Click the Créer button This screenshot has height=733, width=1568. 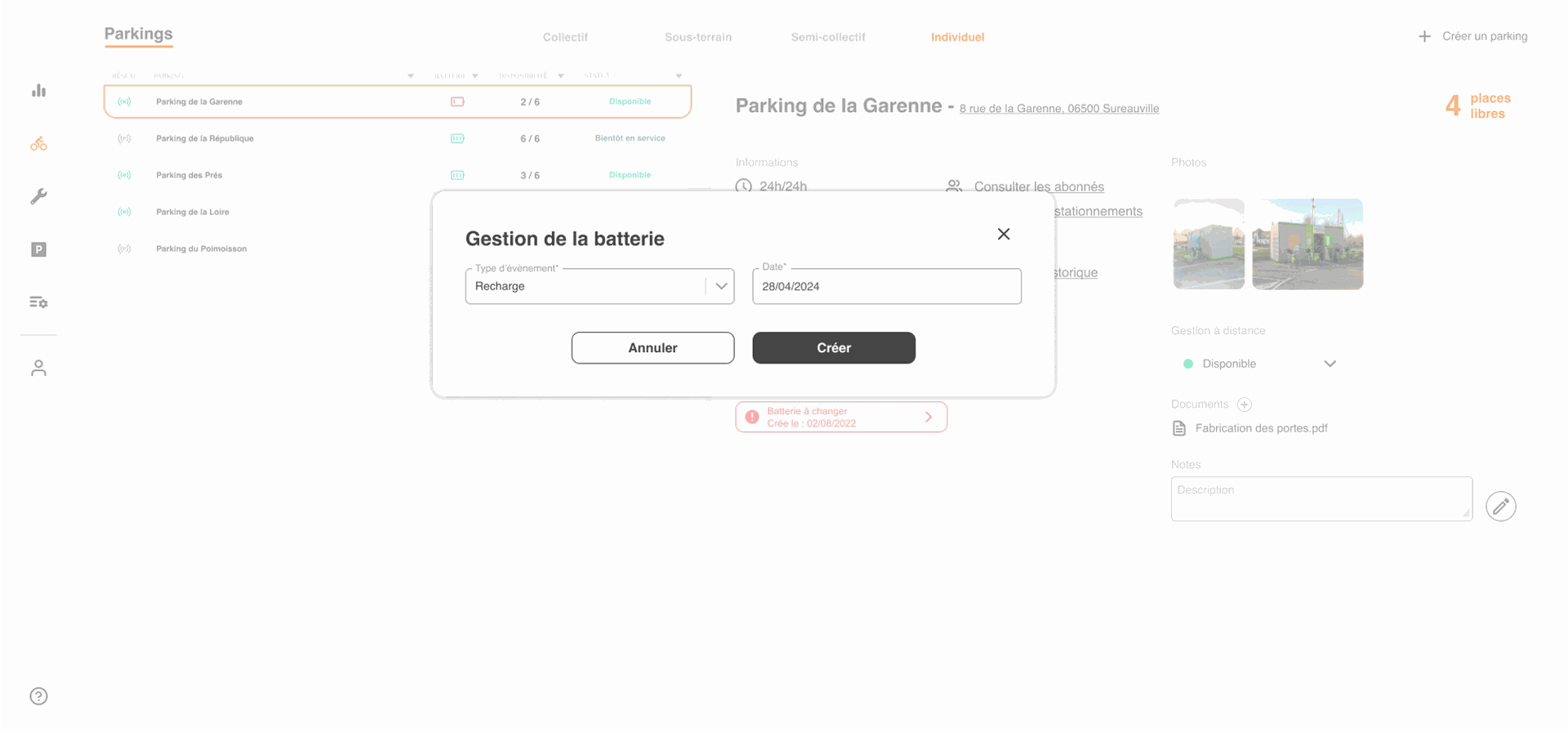(834, 348)
